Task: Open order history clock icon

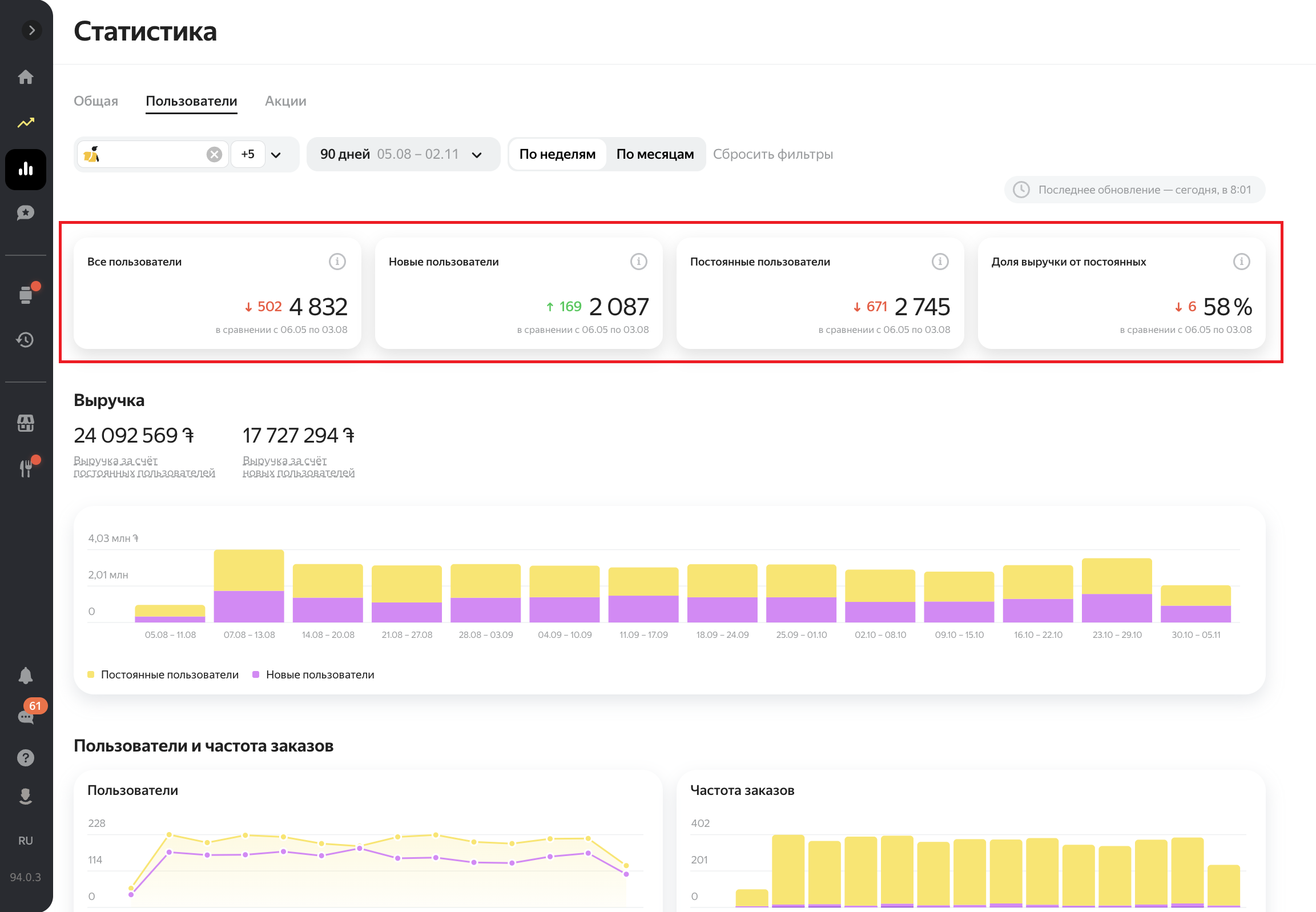Action: [26, 340]
